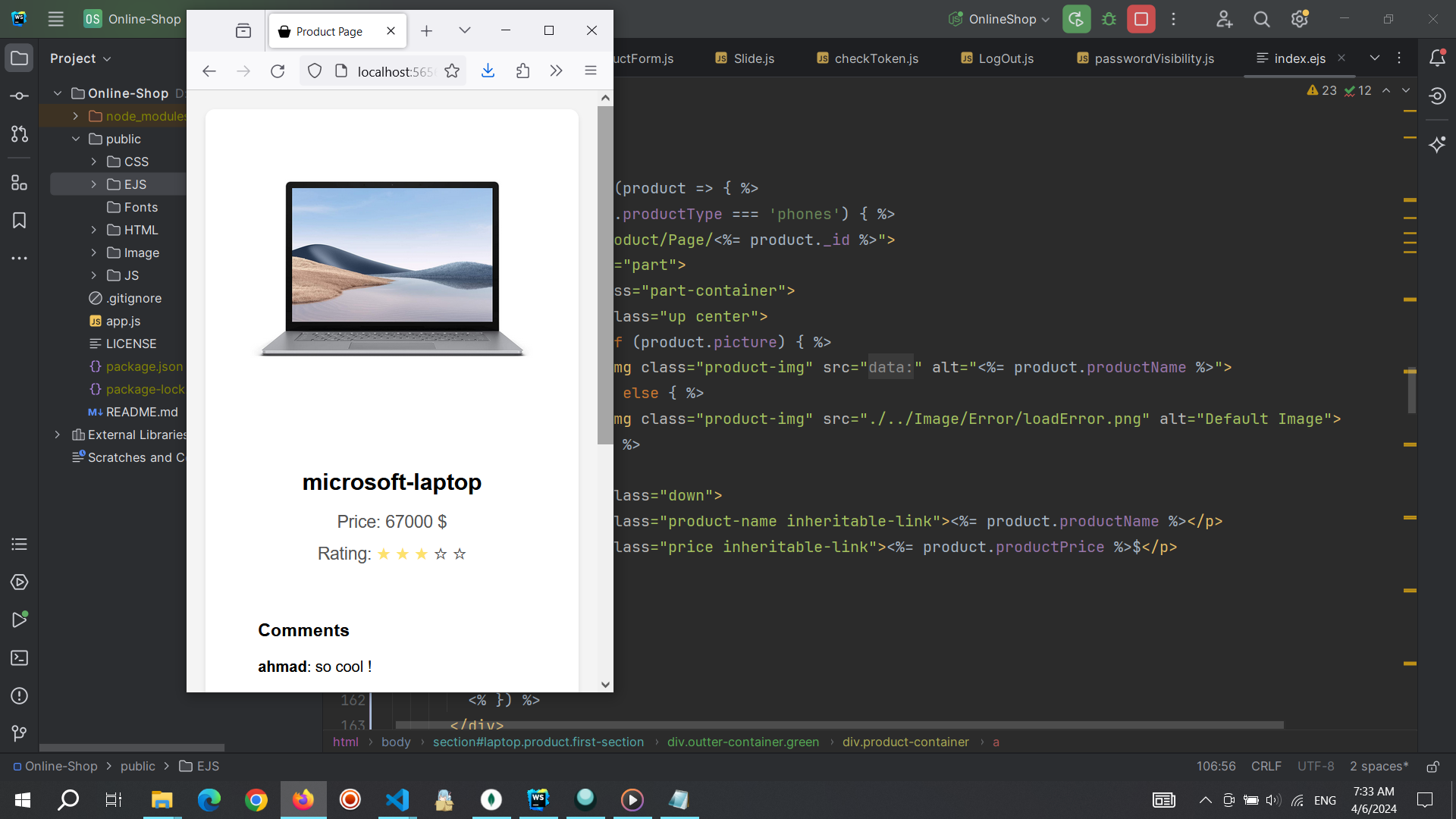Screen dimensions: 1456x819
Task: Bookmark page with star icon
Action: 452,71
